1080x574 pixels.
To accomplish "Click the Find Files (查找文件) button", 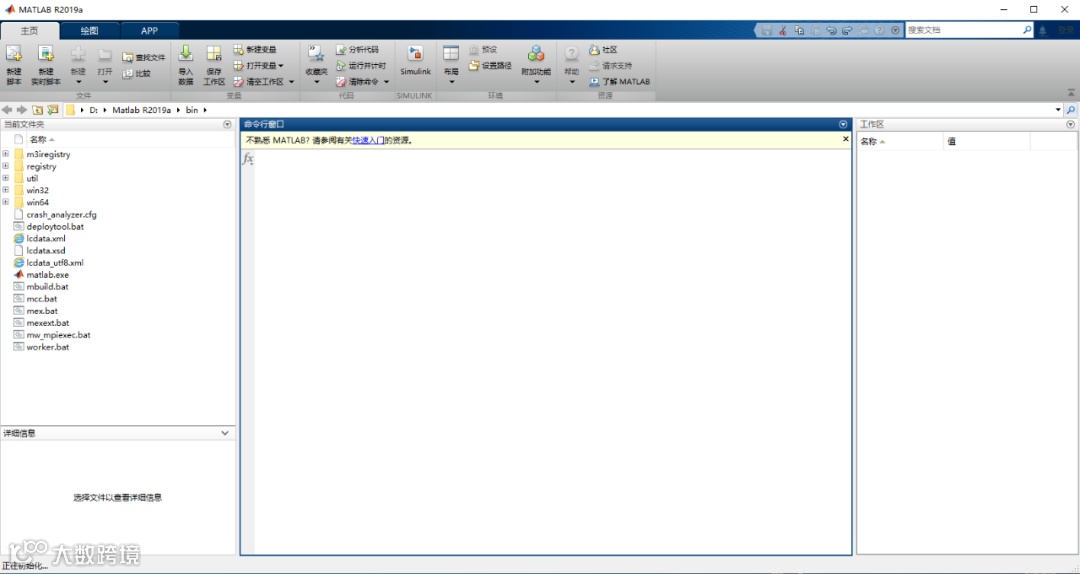I will pos(144,57).
